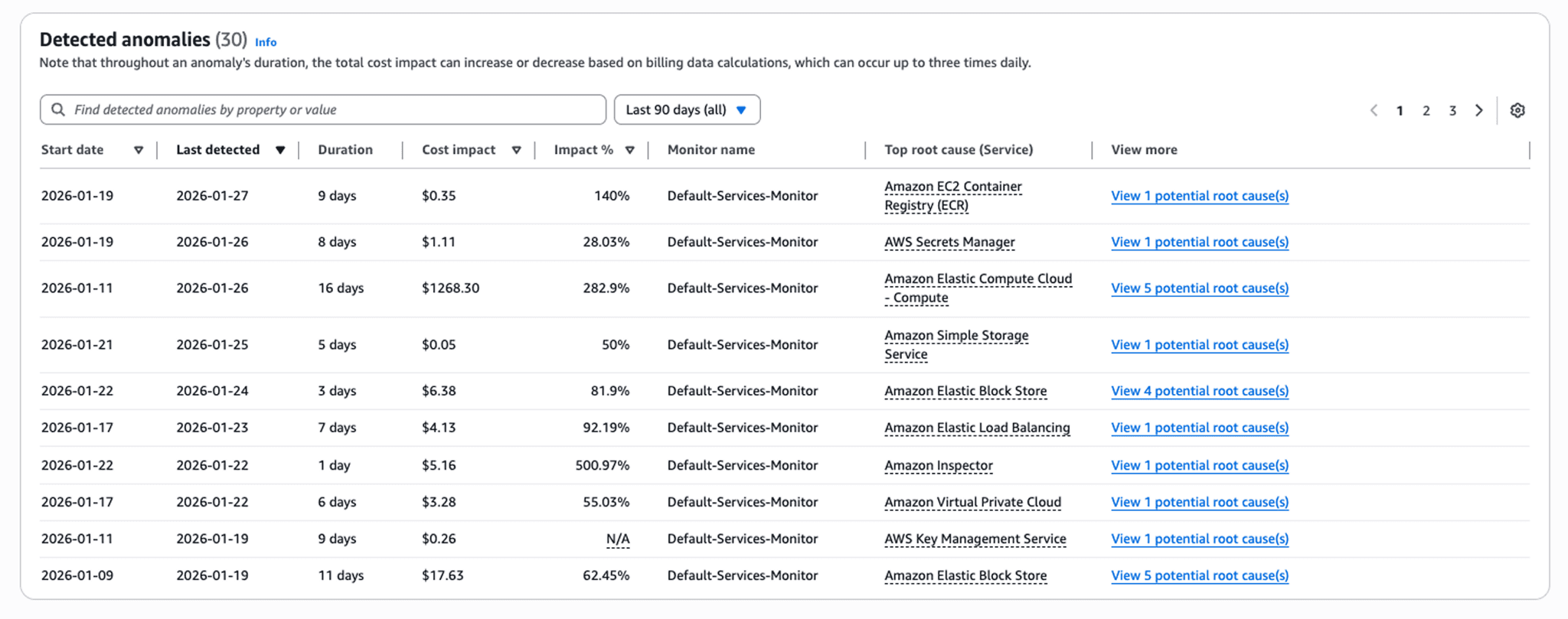
Task: Sort by Start date column
Action: click(138, 150)
